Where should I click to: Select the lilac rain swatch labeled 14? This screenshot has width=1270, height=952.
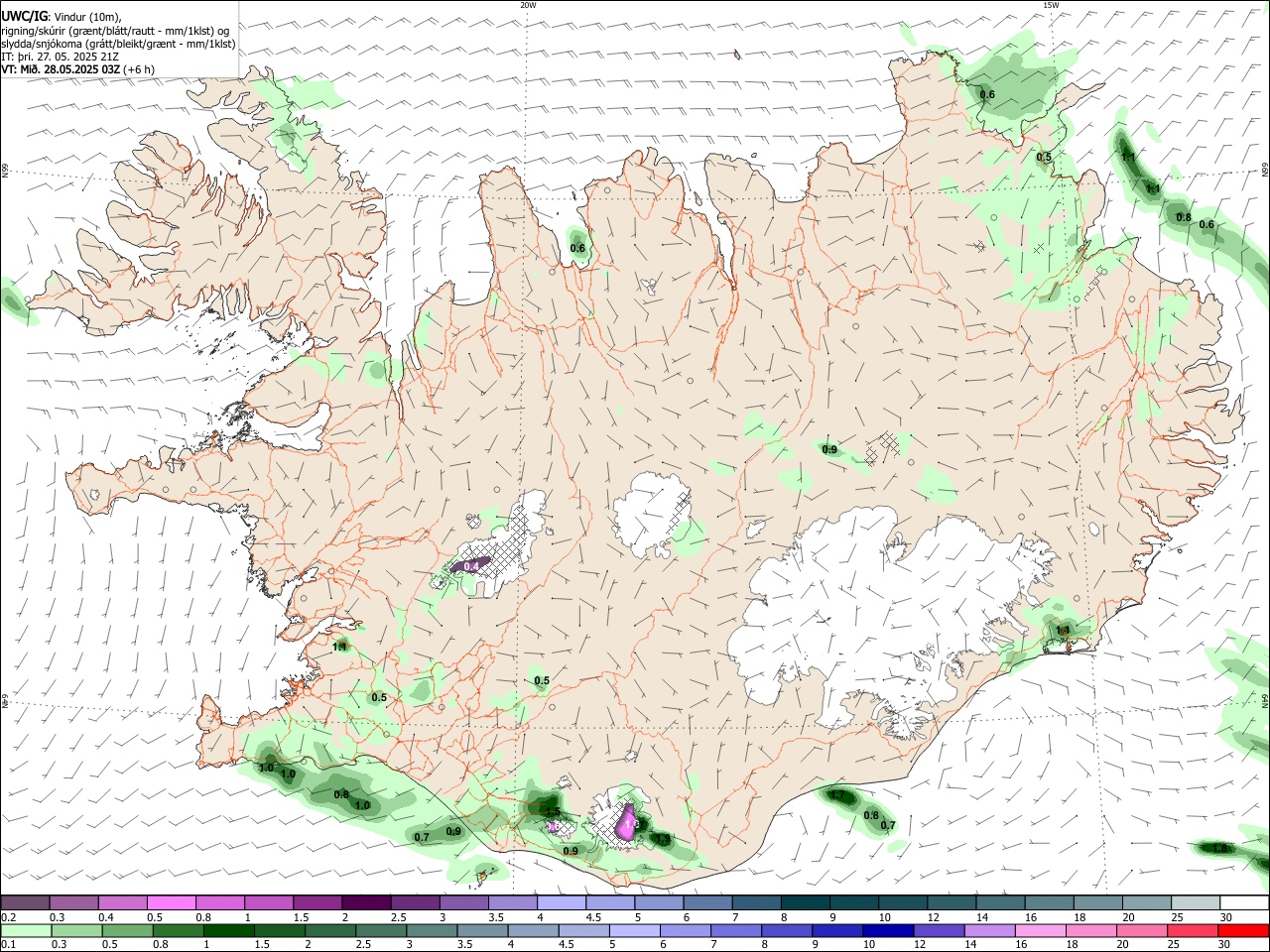(989, 930)
